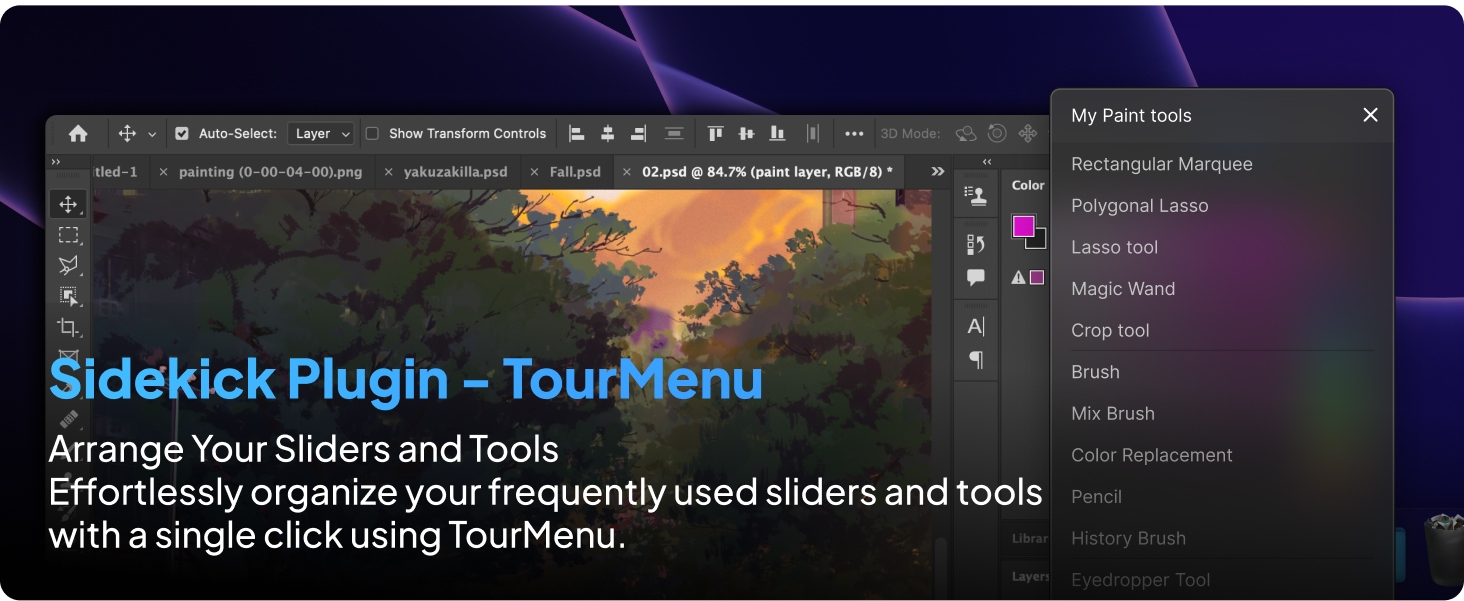Expand the document tabs overflow arrows
This screenshot has width=1464, height=601.
point(938,172)
